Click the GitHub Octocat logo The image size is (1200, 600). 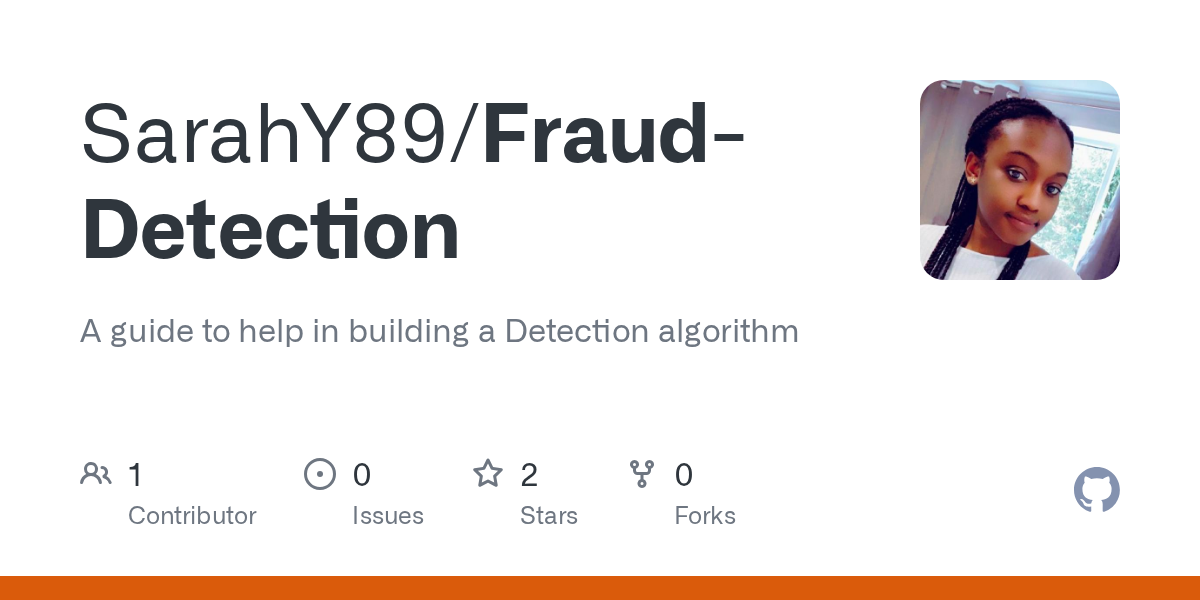tap(1096, 491)
